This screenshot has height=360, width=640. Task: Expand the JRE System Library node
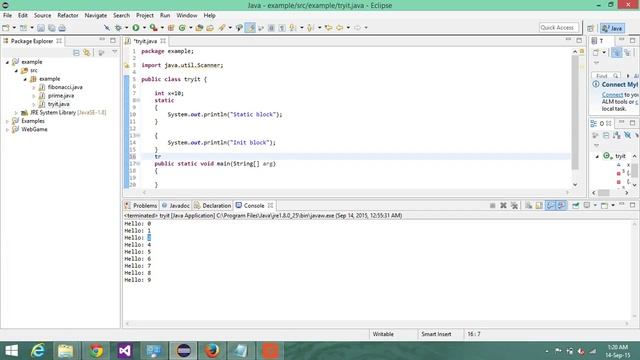point(16,113)
